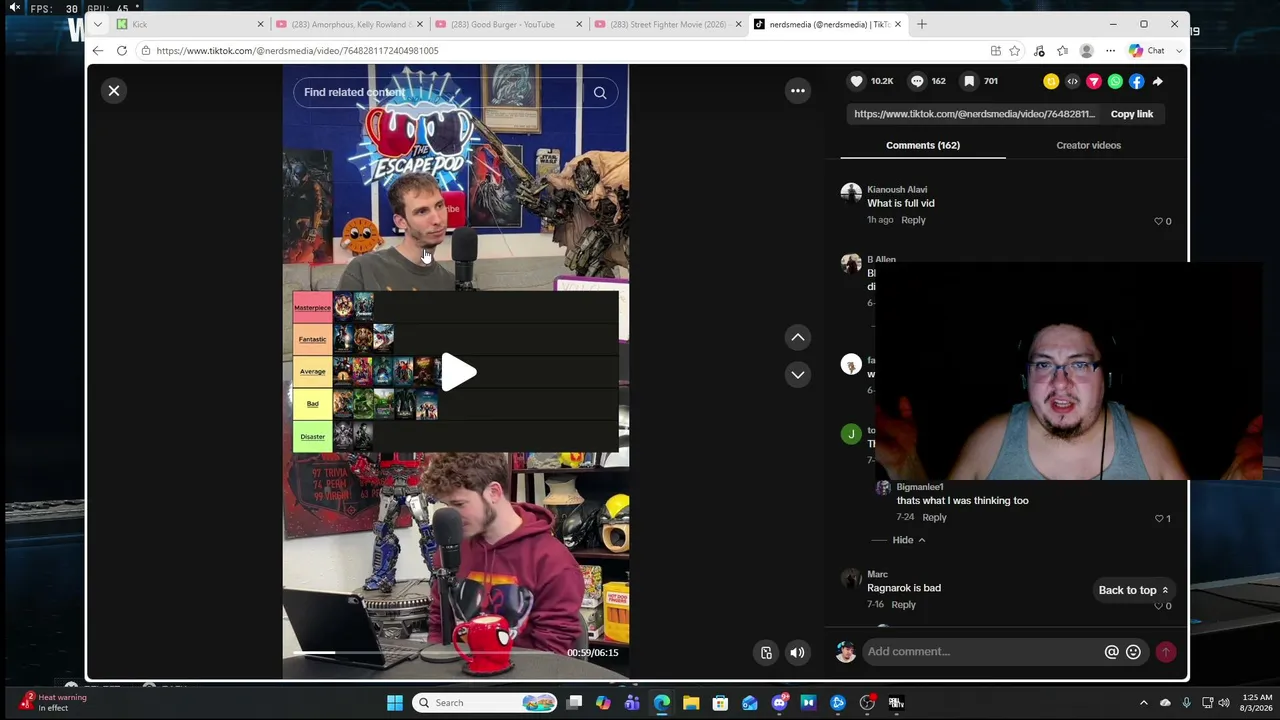Screen dimensions: 1280x720
Task: Refresh the TikTok page
Action: [x=122, y=51]
